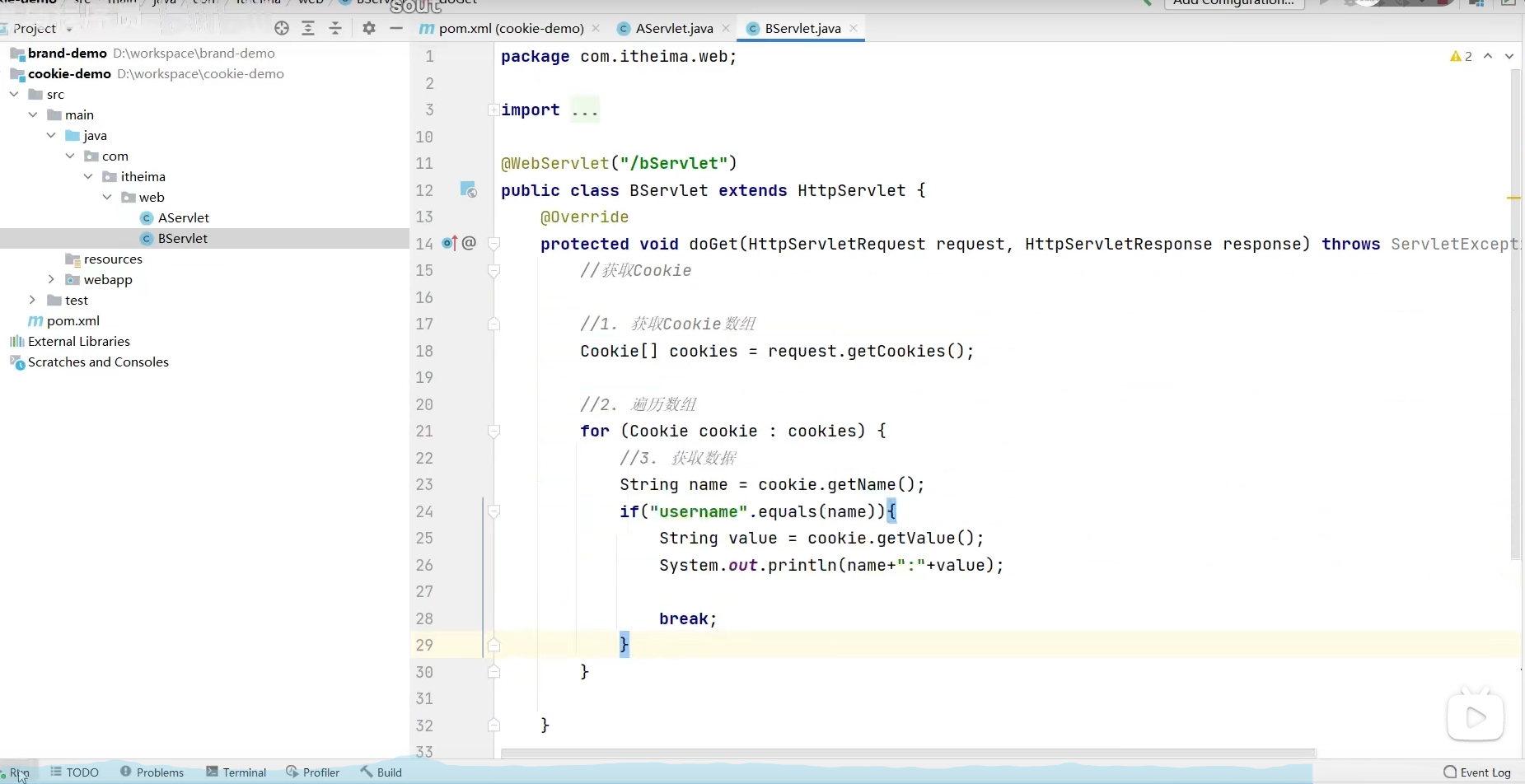Click the Expand All icon in Project panel
The image size is (1525, 784).
pos(308,28)
